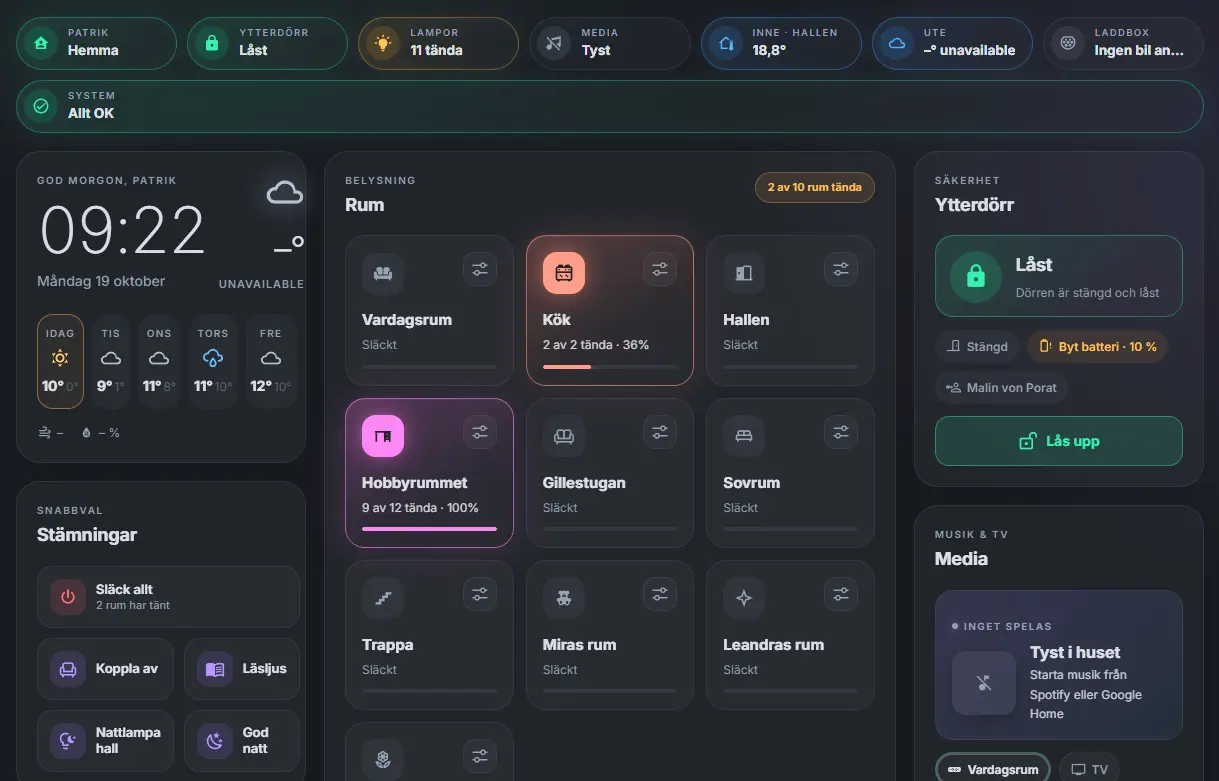Adjust the Vardagsrum brightness bar
The image size is (1219, 781).
(429, 367)
